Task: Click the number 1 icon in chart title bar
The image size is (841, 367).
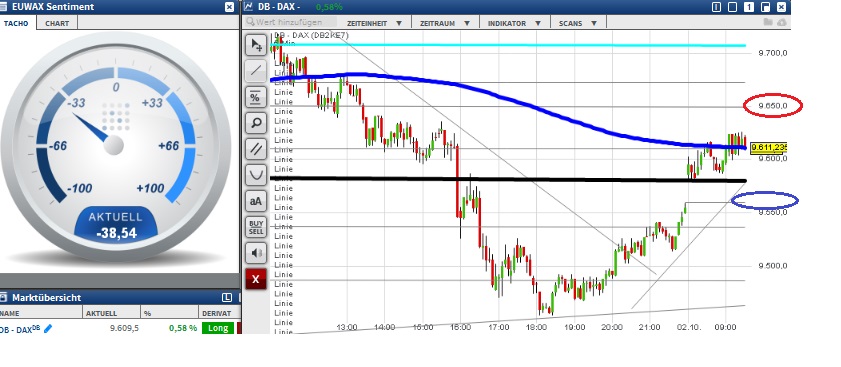Action: pyautogui.click(x=749, y=7)
